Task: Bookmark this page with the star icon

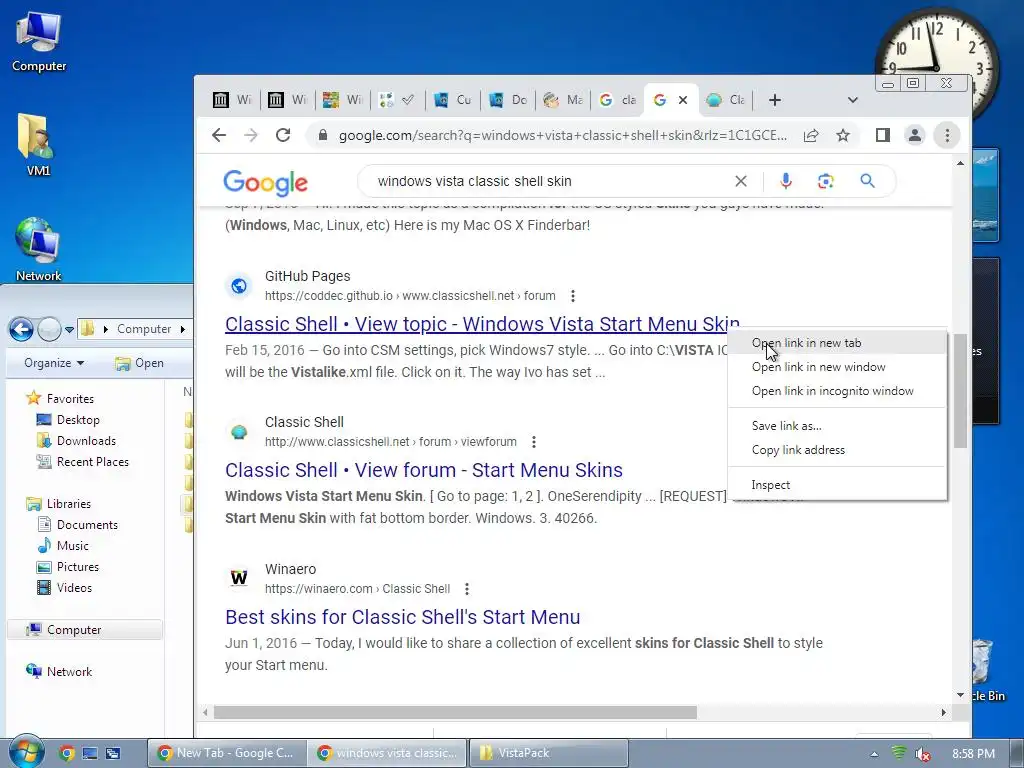Action: coord(843,135)
